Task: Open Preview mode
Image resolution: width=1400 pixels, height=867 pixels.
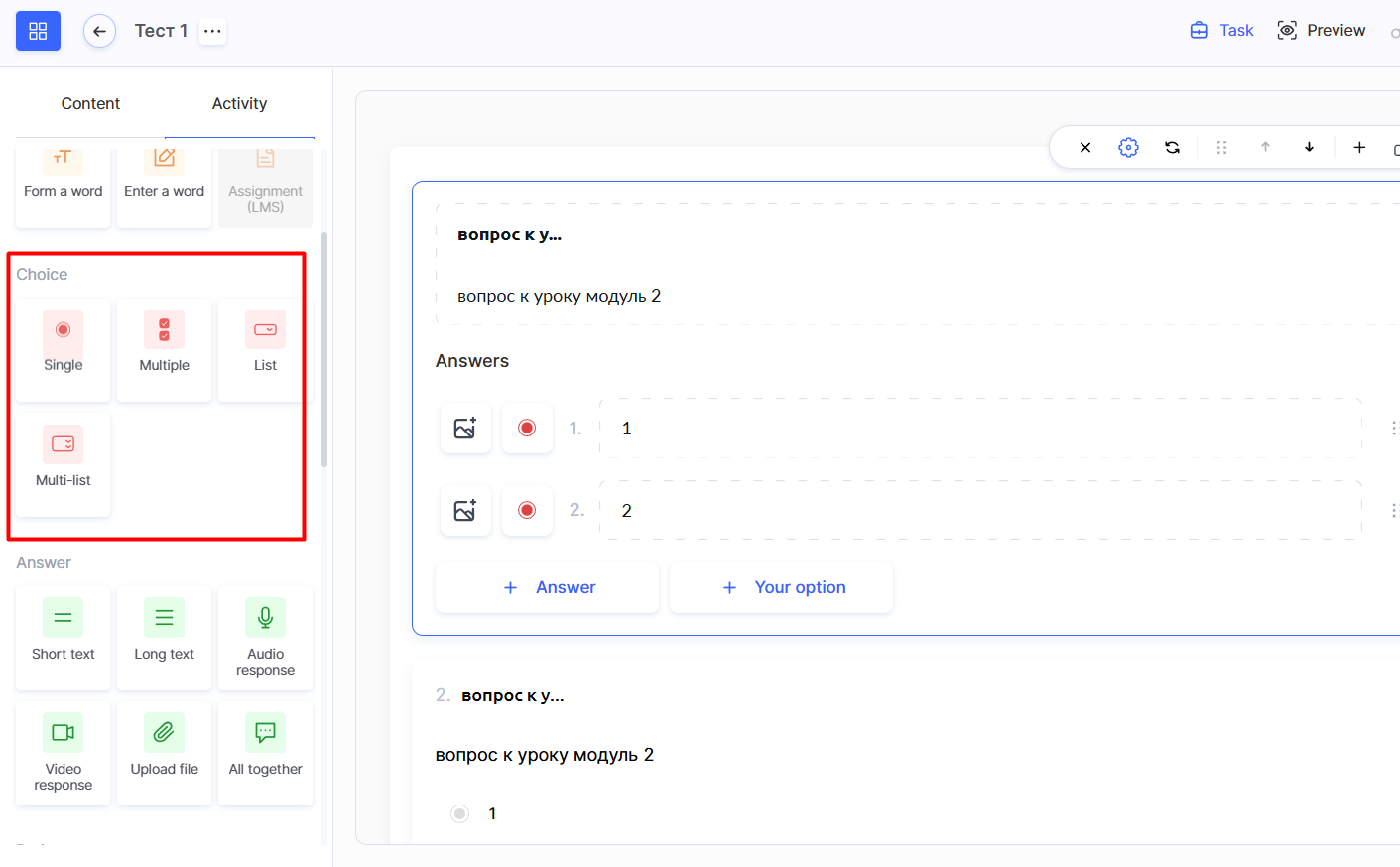Action: point(1322,31)
